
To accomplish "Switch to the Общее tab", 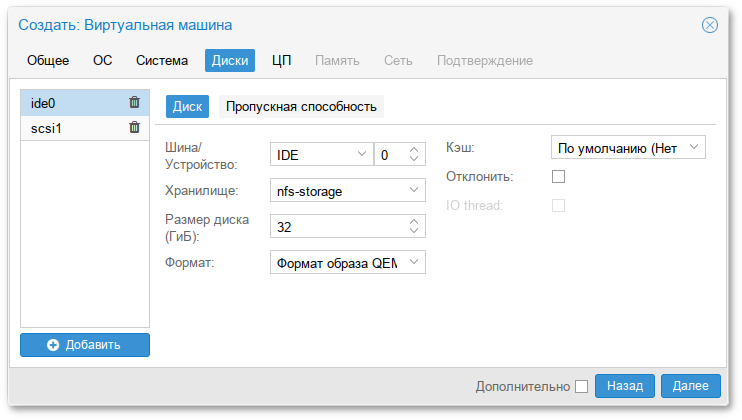I will [x=48, y=61].
